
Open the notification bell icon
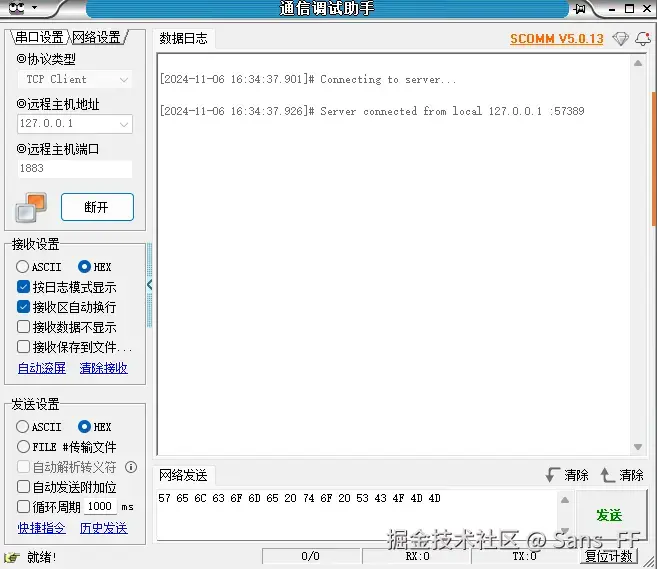click(643, 39)
